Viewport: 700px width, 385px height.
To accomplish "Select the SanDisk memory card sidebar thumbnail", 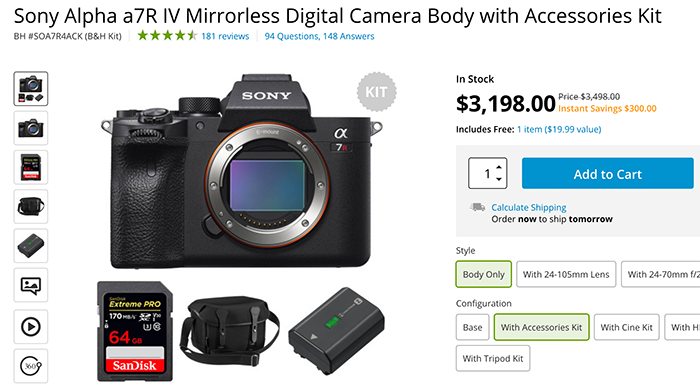I will click(31, 167).
